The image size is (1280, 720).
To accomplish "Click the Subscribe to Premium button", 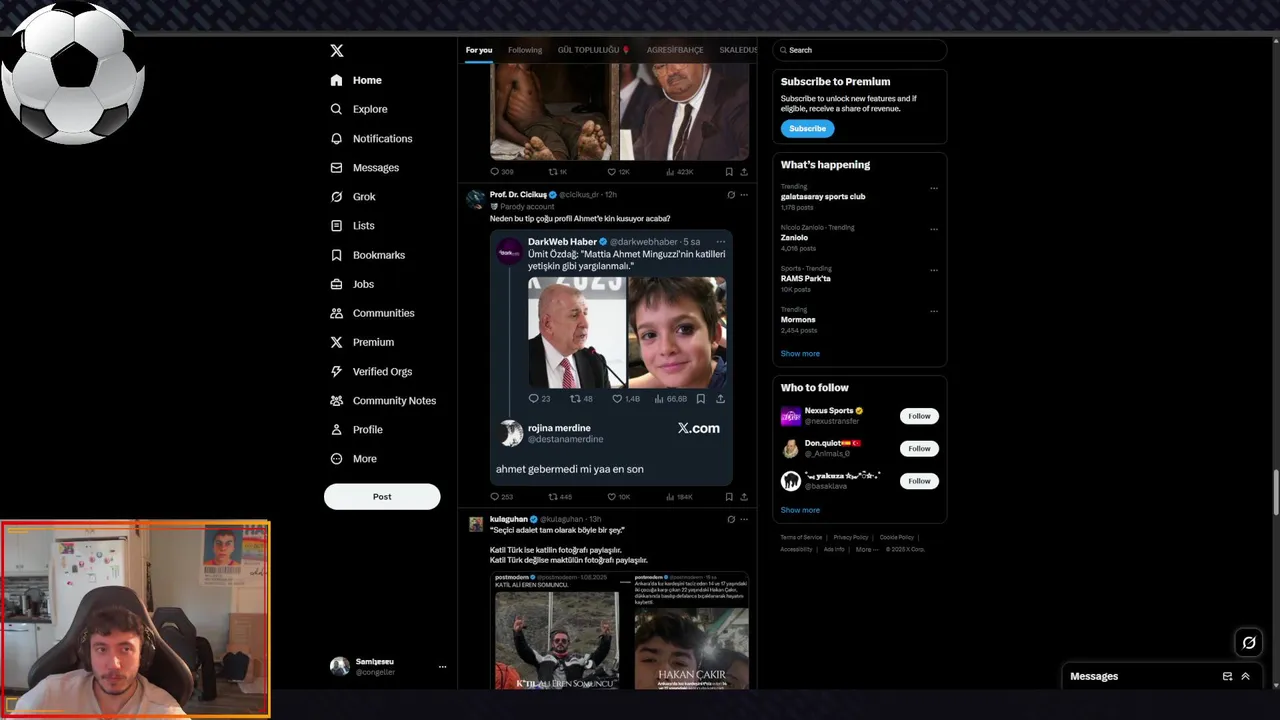I will pos(807,128).
